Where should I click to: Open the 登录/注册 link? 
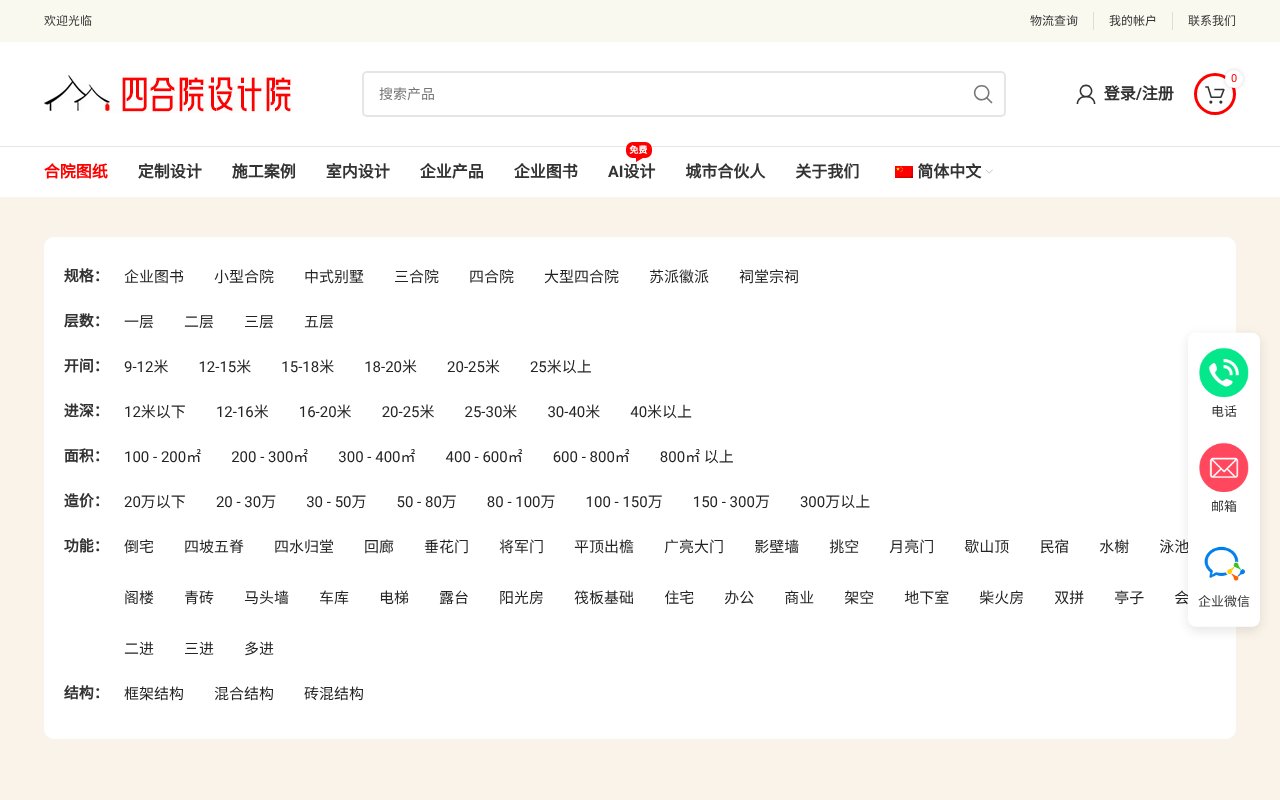point(1138,94)
